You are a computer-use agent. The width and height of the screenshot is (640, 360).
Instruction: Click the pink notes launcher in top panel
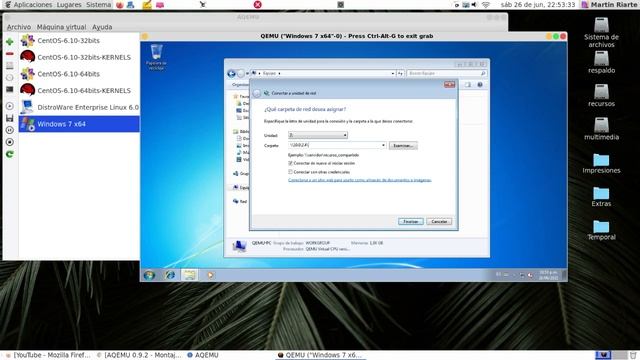(x=160, y=5)
